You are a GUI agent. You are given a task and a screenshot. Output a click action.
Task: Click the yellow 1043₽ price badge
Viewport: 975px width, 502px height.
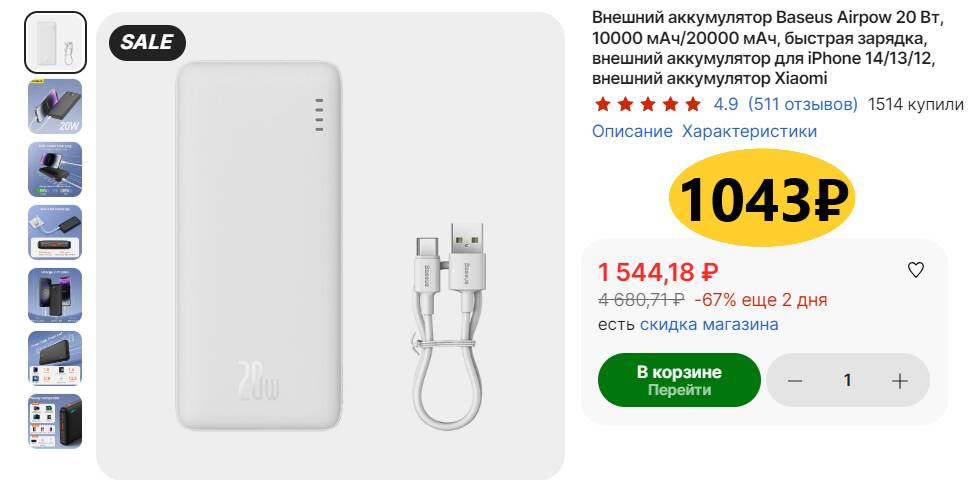click(x=762, y=198)
